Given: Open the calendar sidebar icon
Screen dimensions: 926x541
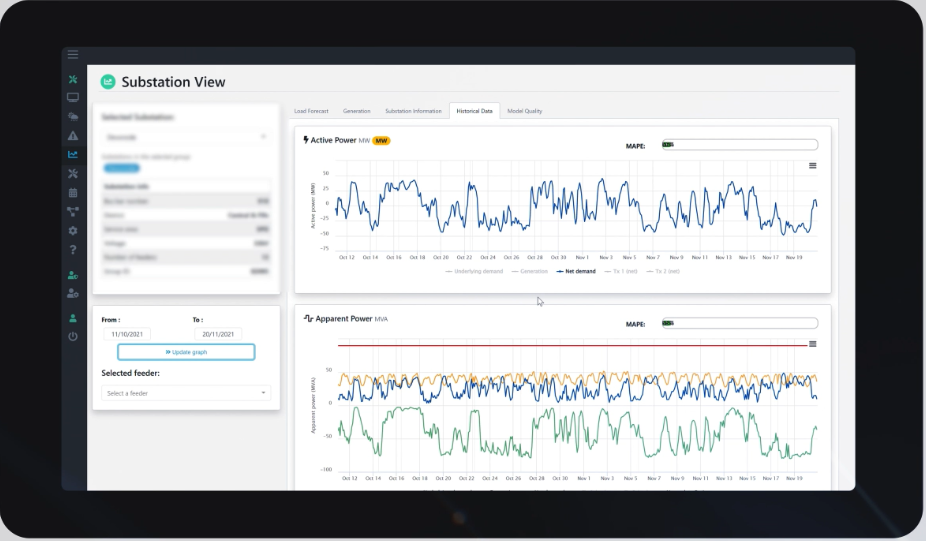Looking at the screenshot, I should pos(73,193).
